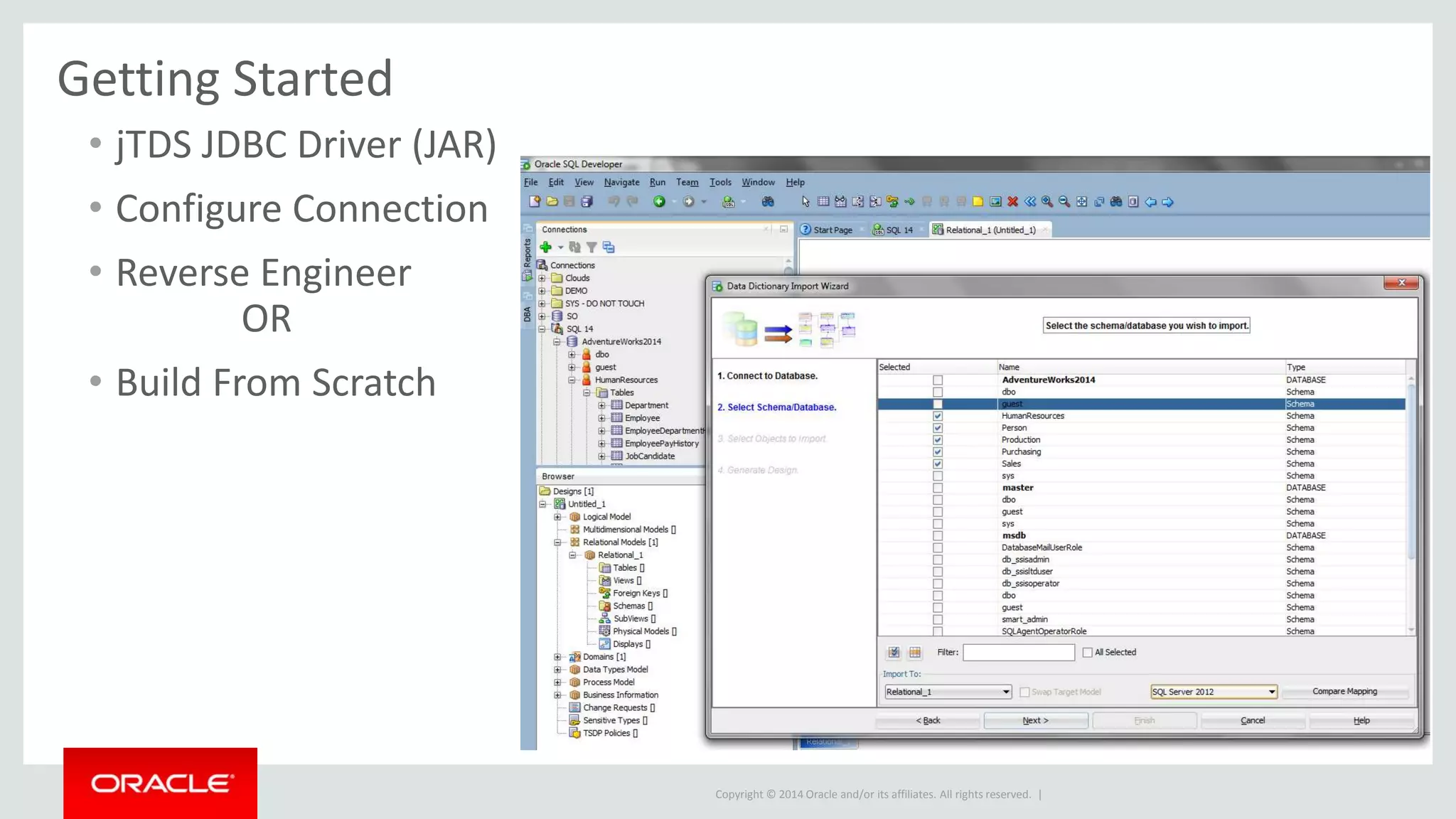Click the Cancel button in wizard
Viewport: 1456px width, 819px height.
click(x=1253, y=720)
